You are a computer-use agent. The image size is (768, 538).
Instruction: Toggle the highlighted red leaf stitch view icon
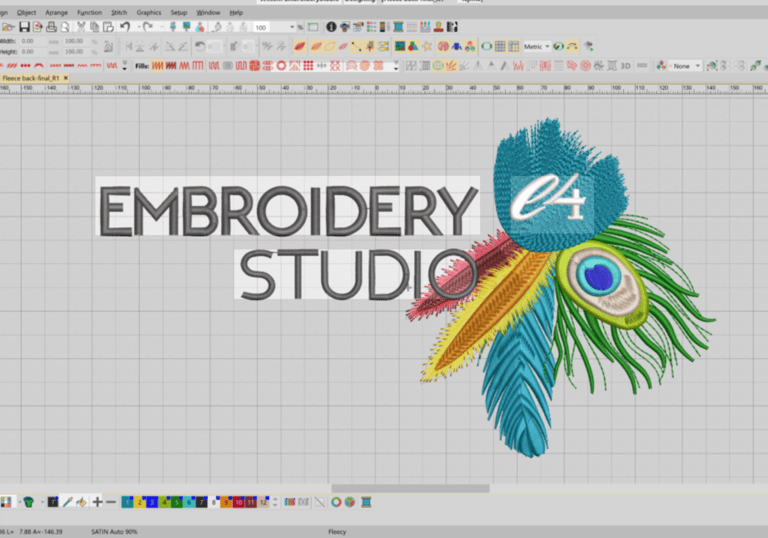point(300,47)
